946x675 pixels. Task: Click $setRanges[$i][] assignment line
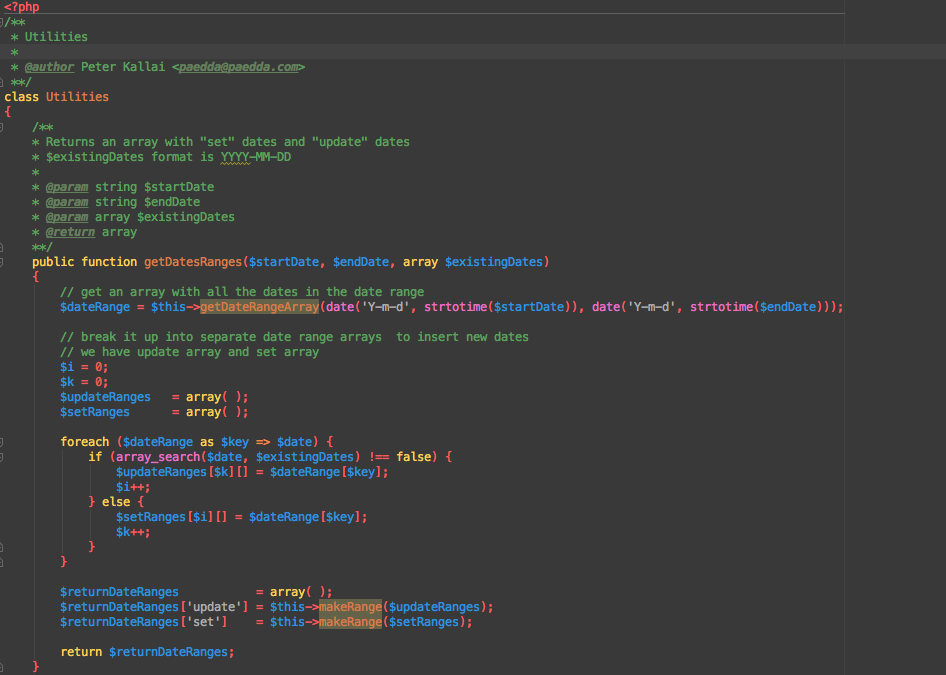pyautogui.click(x=242, y=517)
